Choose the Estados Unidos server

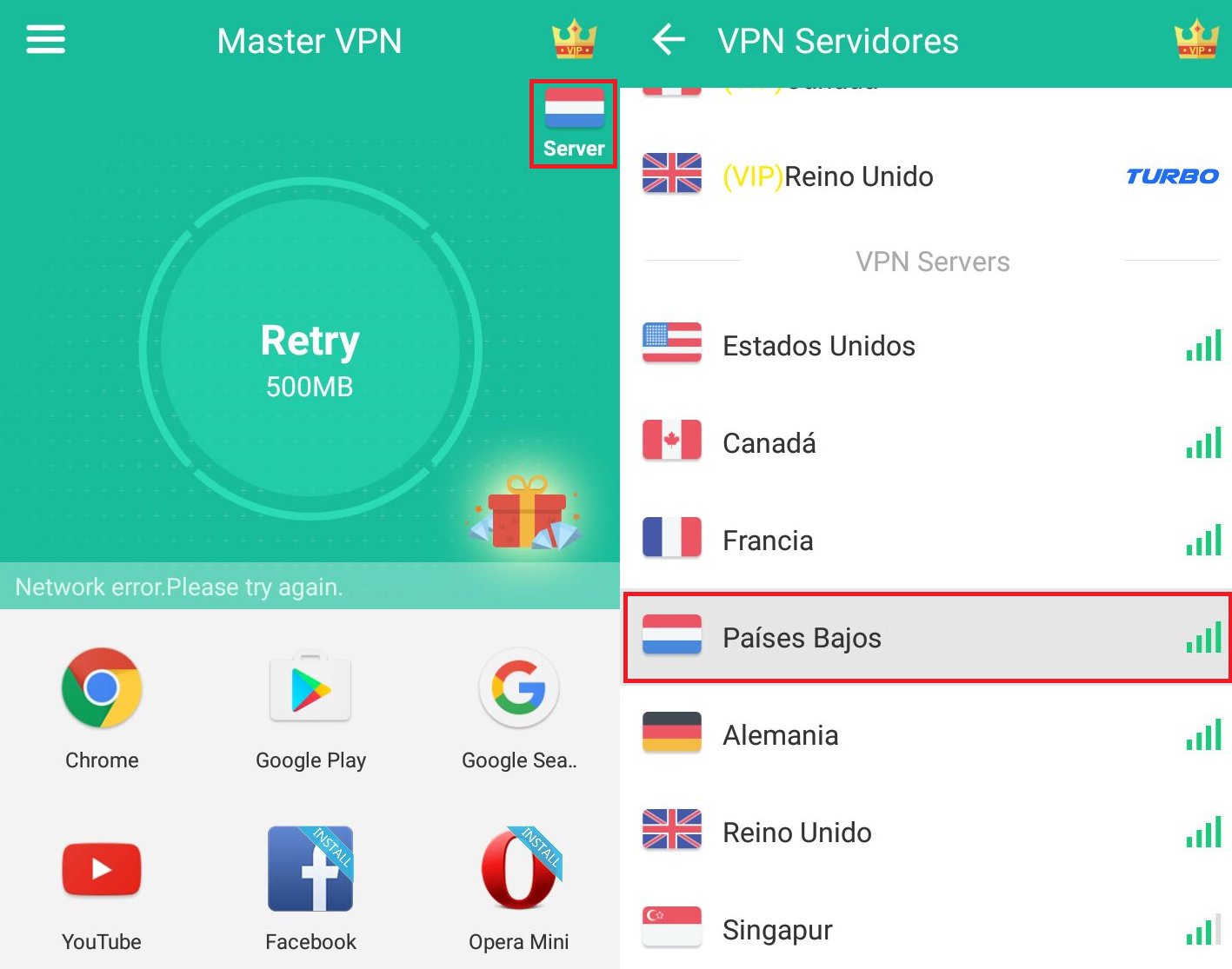pyautogui.click(x=926, y=346)
